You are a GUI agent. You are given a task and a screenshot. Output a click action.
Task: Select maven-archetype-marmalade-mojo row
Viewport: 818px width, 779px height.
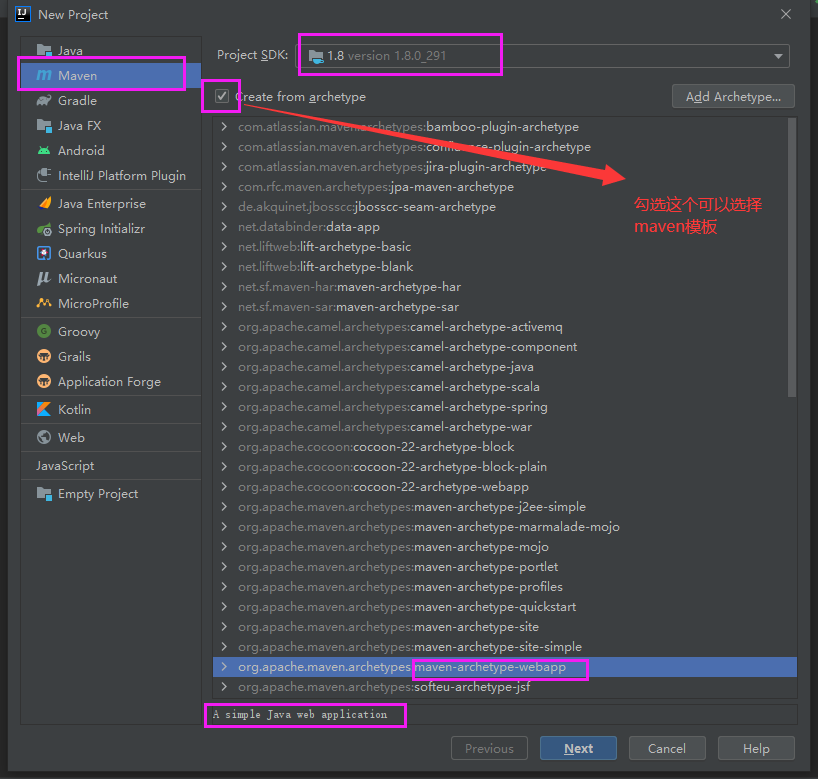coord(504,527)
